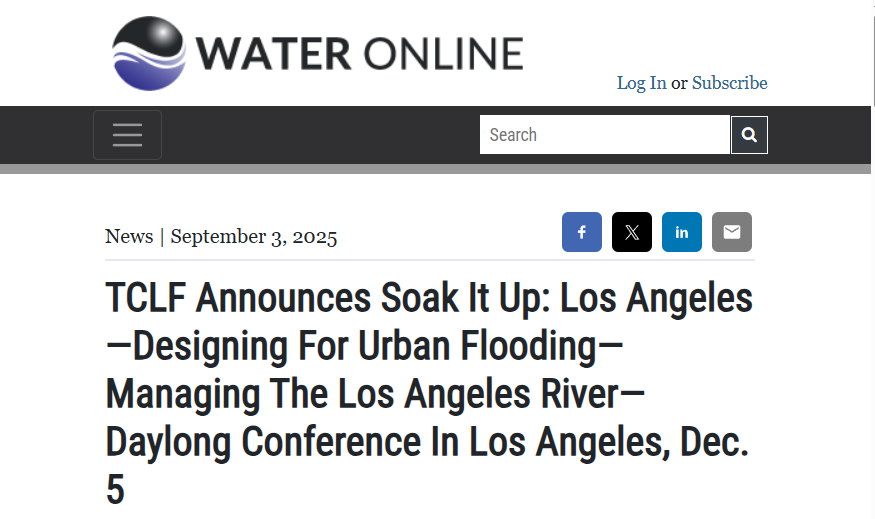Focus the Search text field
The height and width of the screenshot is (519, 875).
[604, 134]
